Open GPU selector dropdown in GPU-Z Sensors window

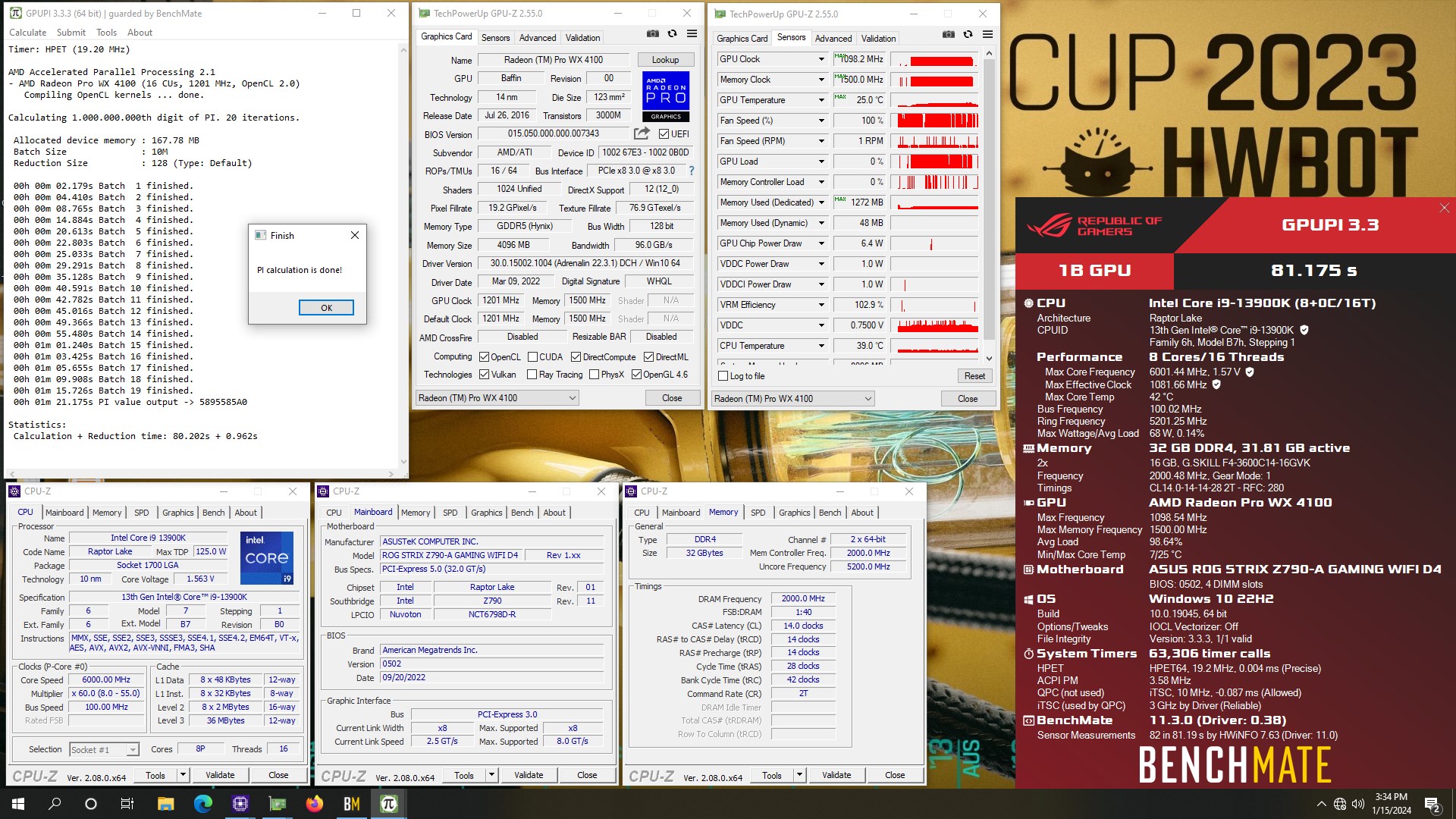[x=792, y=399]
